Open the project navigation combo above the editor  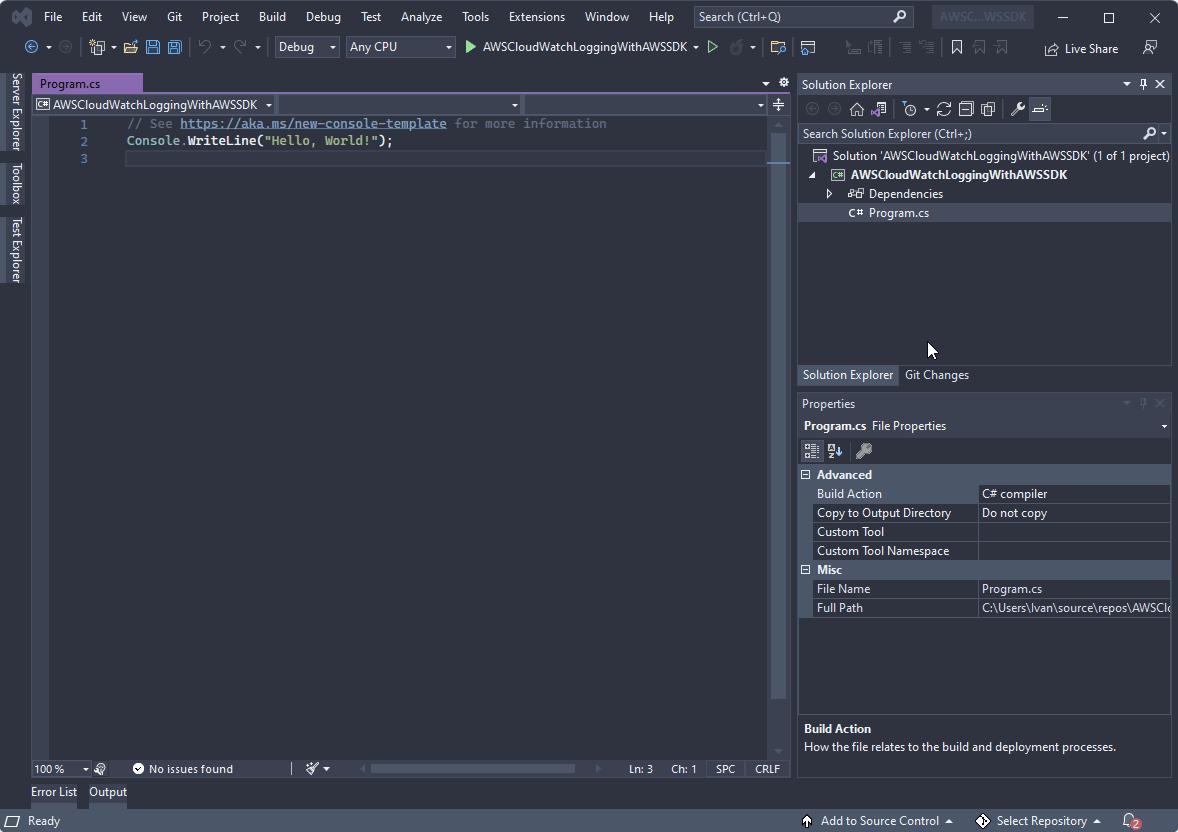154,104
